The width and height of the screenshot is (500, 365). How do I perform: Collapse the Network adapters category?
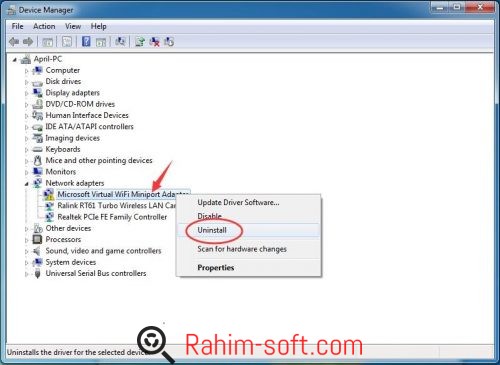27,184
